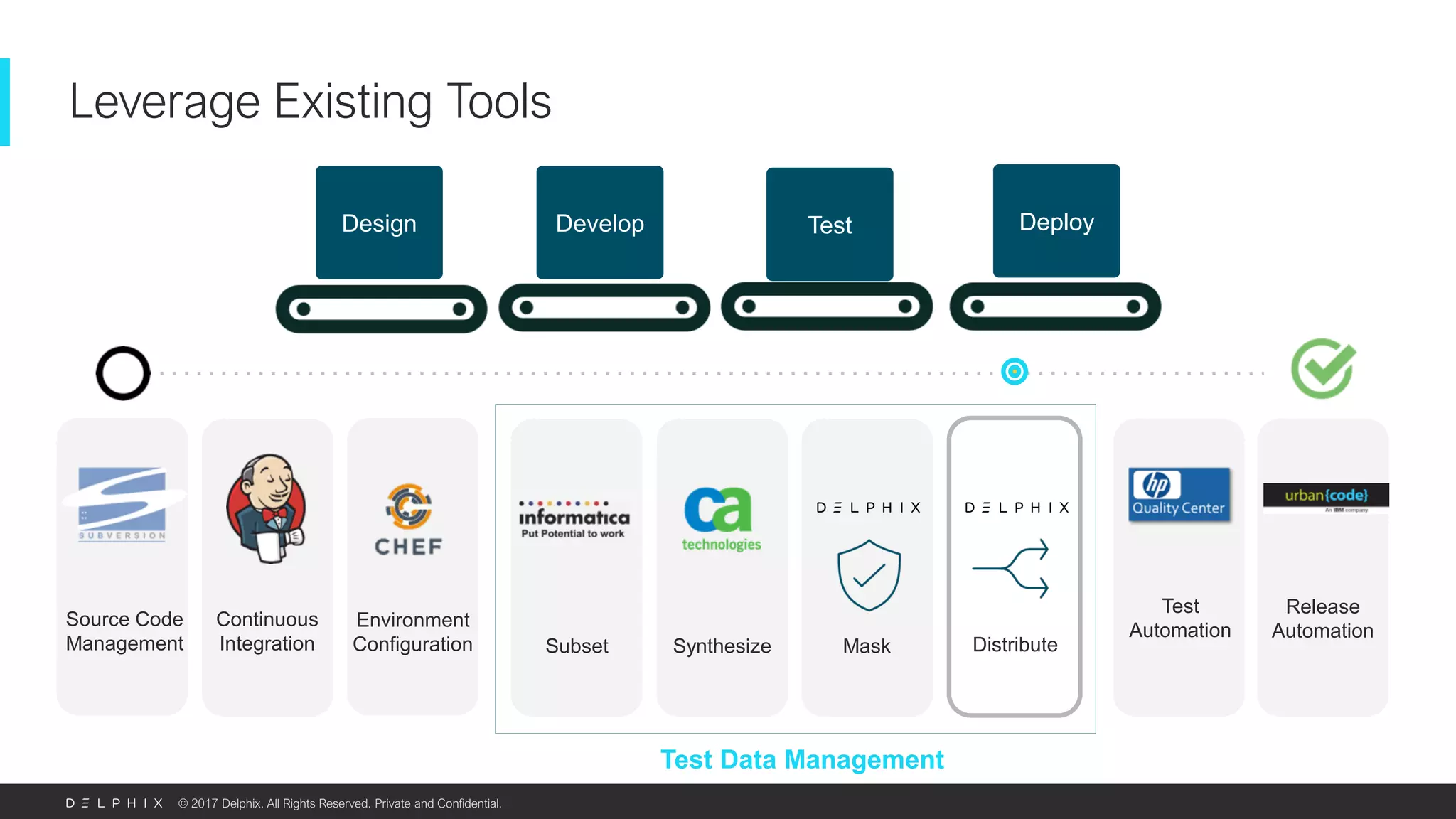Click the HP Quality Center logo
The height and width of the screenshot is (819, 1456).
pos(1179,495)
